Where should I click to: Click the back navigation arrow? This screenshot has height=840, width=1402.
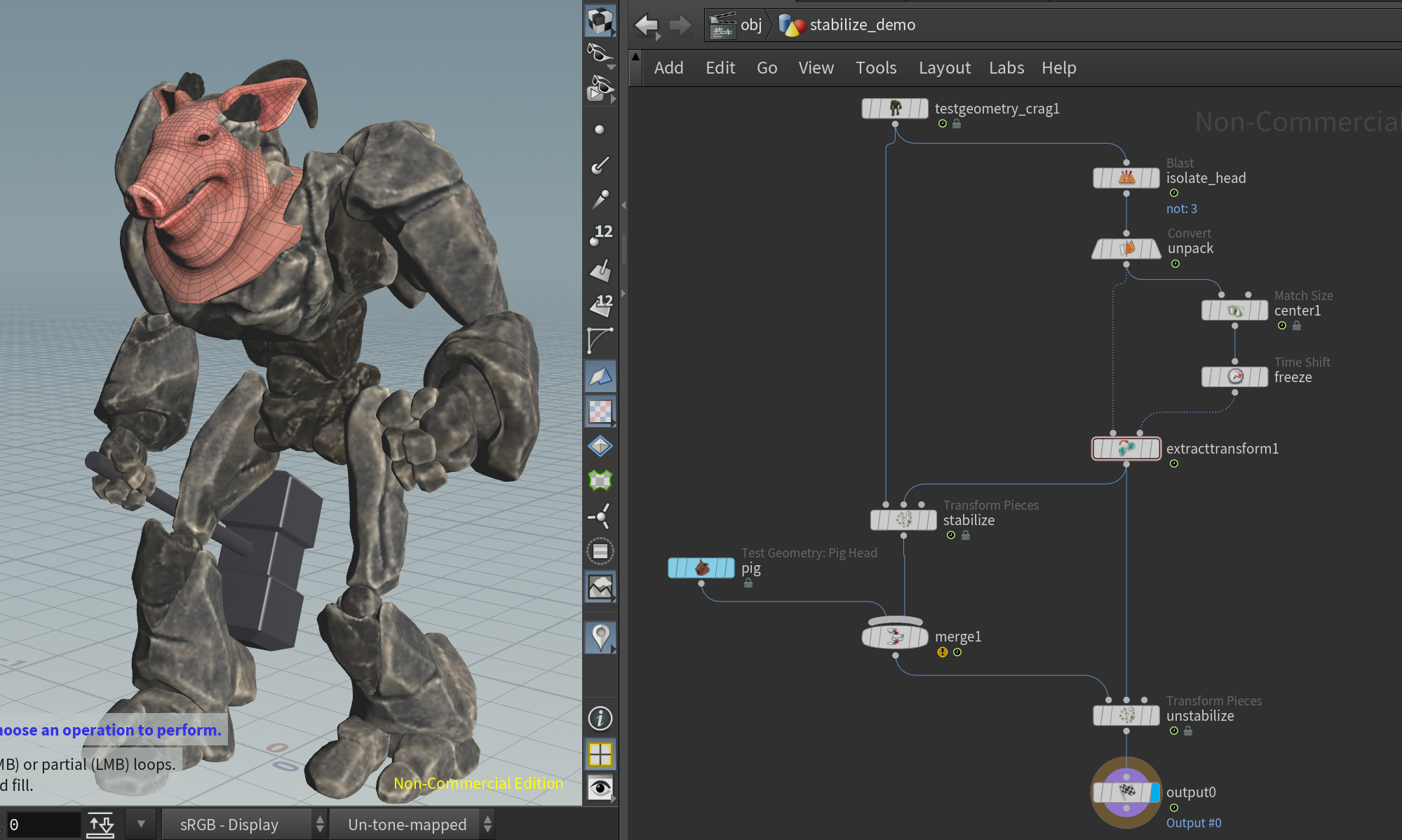click(x=647, y=25)
